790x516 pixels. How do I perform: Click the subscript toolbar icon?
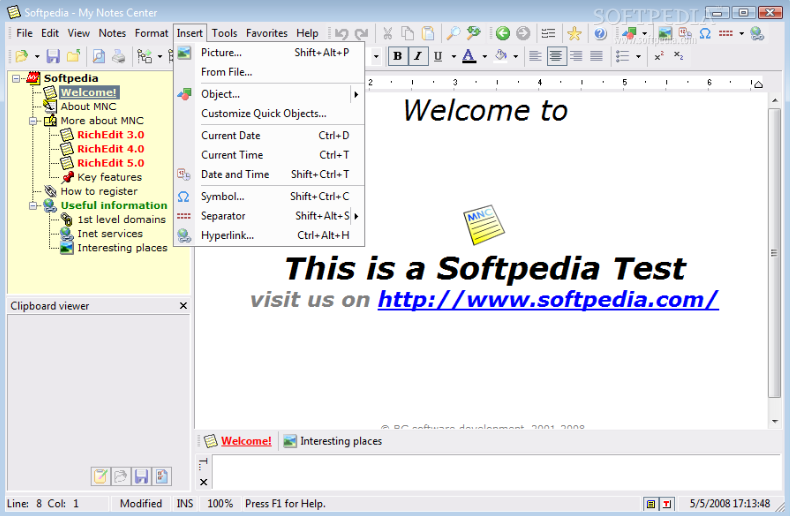click(679, 56)
